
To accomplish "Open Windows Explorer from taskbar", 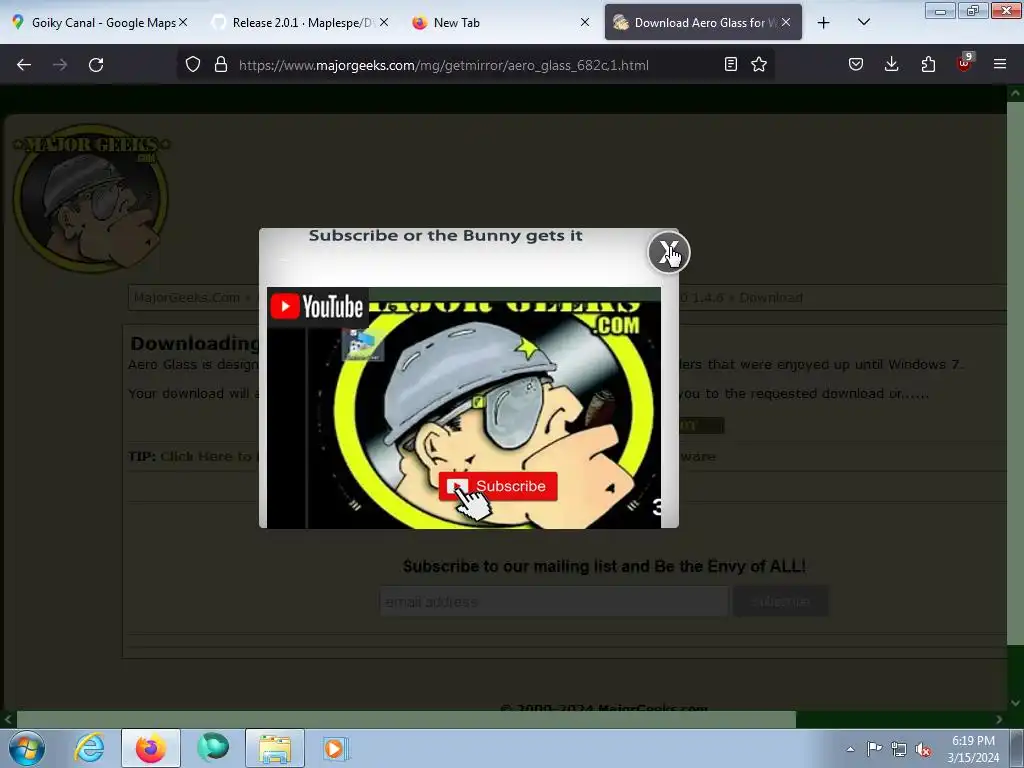I will tap(275, 748).
